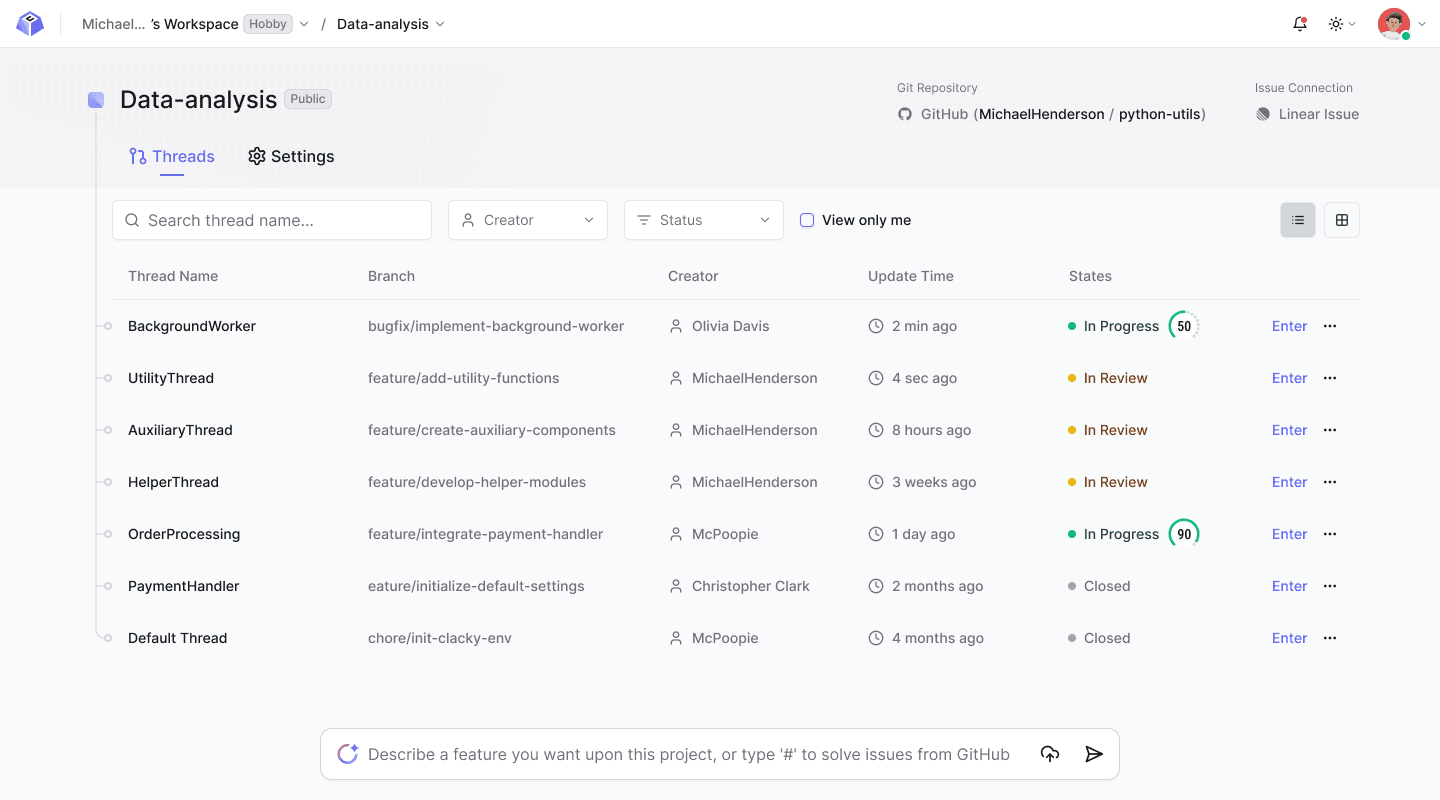This screenshot has height=800, width=1440.
Task: Click the Settings gear icon
Action: [x=257, y=156]
